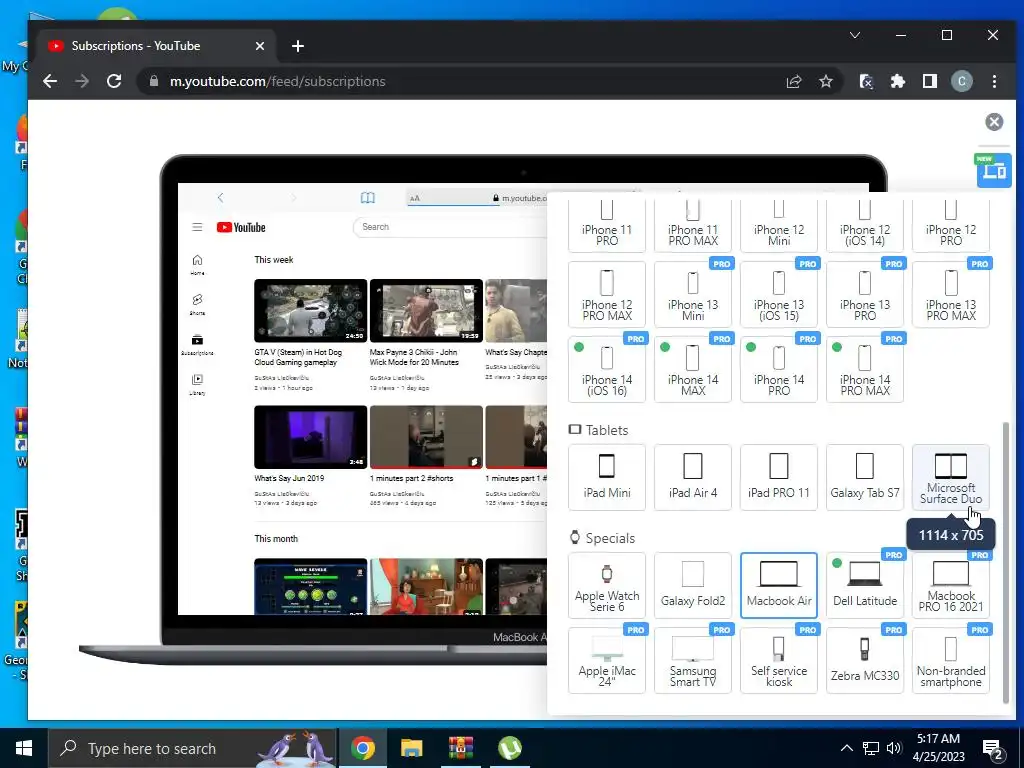Pick the iPhone 12 PRO MAX device
The height and width of the screenshot is (768, 1024).
(607, 295)
